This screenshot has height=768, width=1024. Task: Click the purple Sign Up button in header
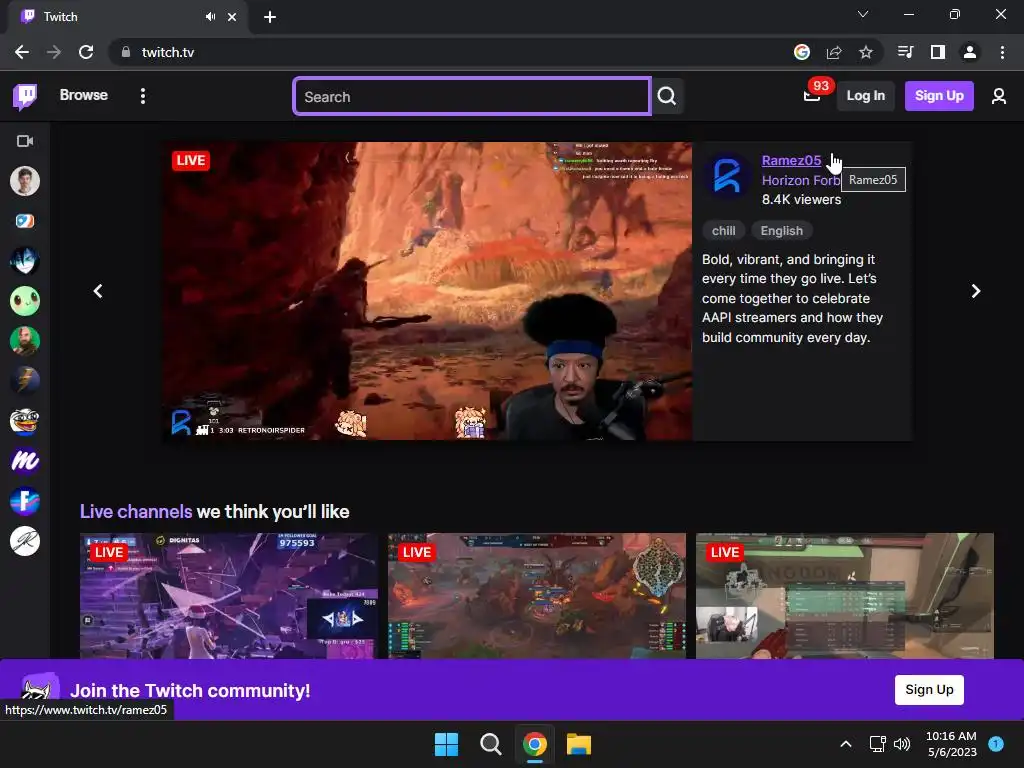tap(939, 96)
